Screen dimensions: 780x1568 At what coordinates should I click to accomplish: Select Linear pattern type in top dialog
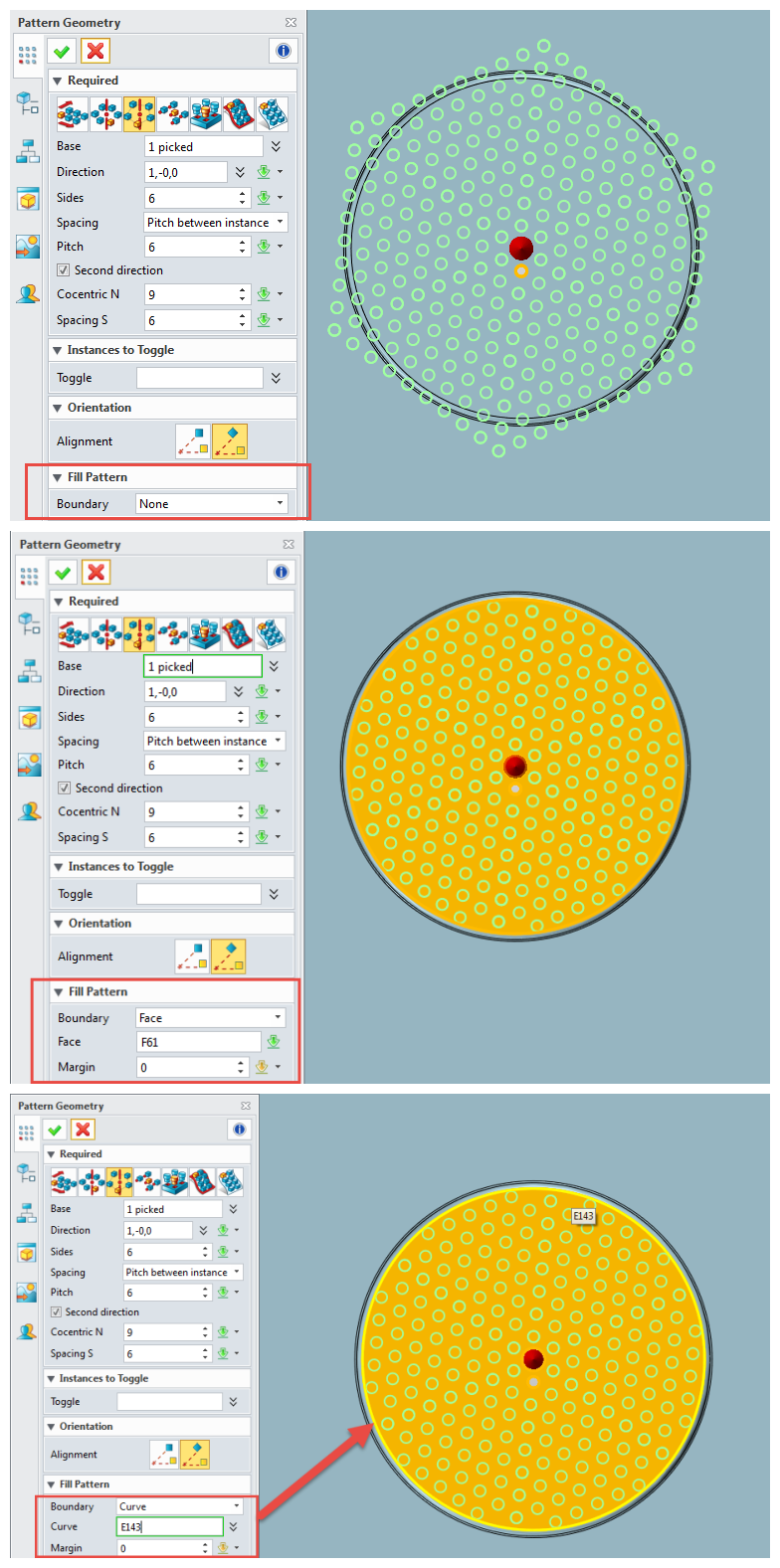73,114
